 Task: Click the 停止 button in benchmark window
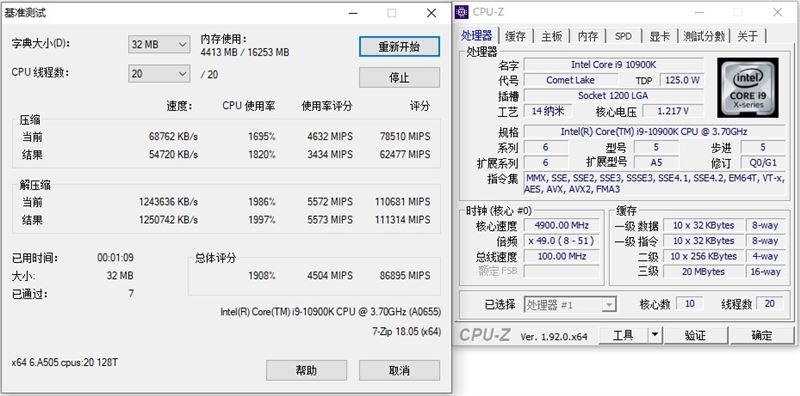[399, 78]
